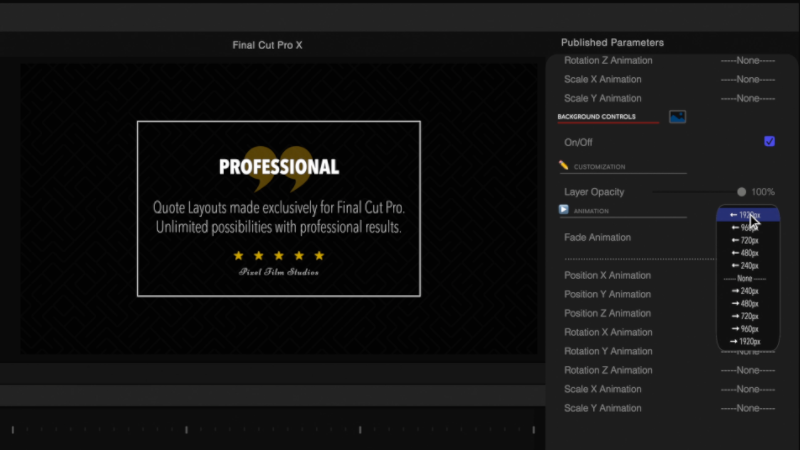Click the PROFESSIONAL title in the preview
This screenshot has width=800, height=450.
pyautogui.click(x=279, y=167)
